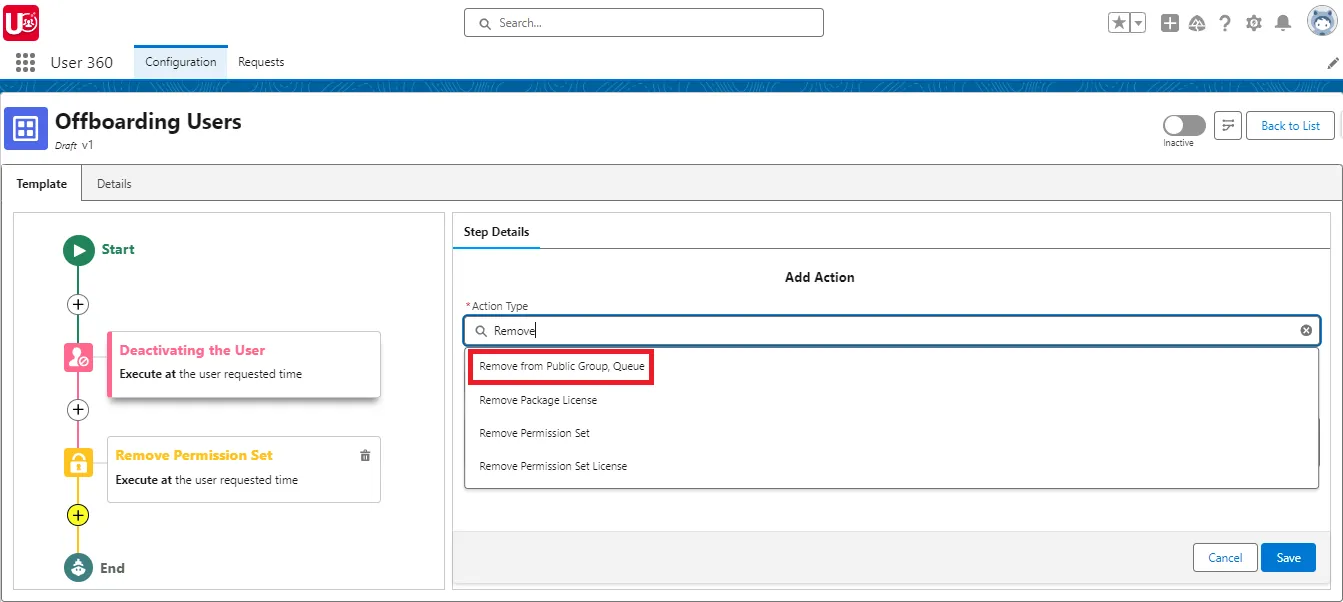Open the Requests tab
1343x602 pixels.
tap(260, 62)
